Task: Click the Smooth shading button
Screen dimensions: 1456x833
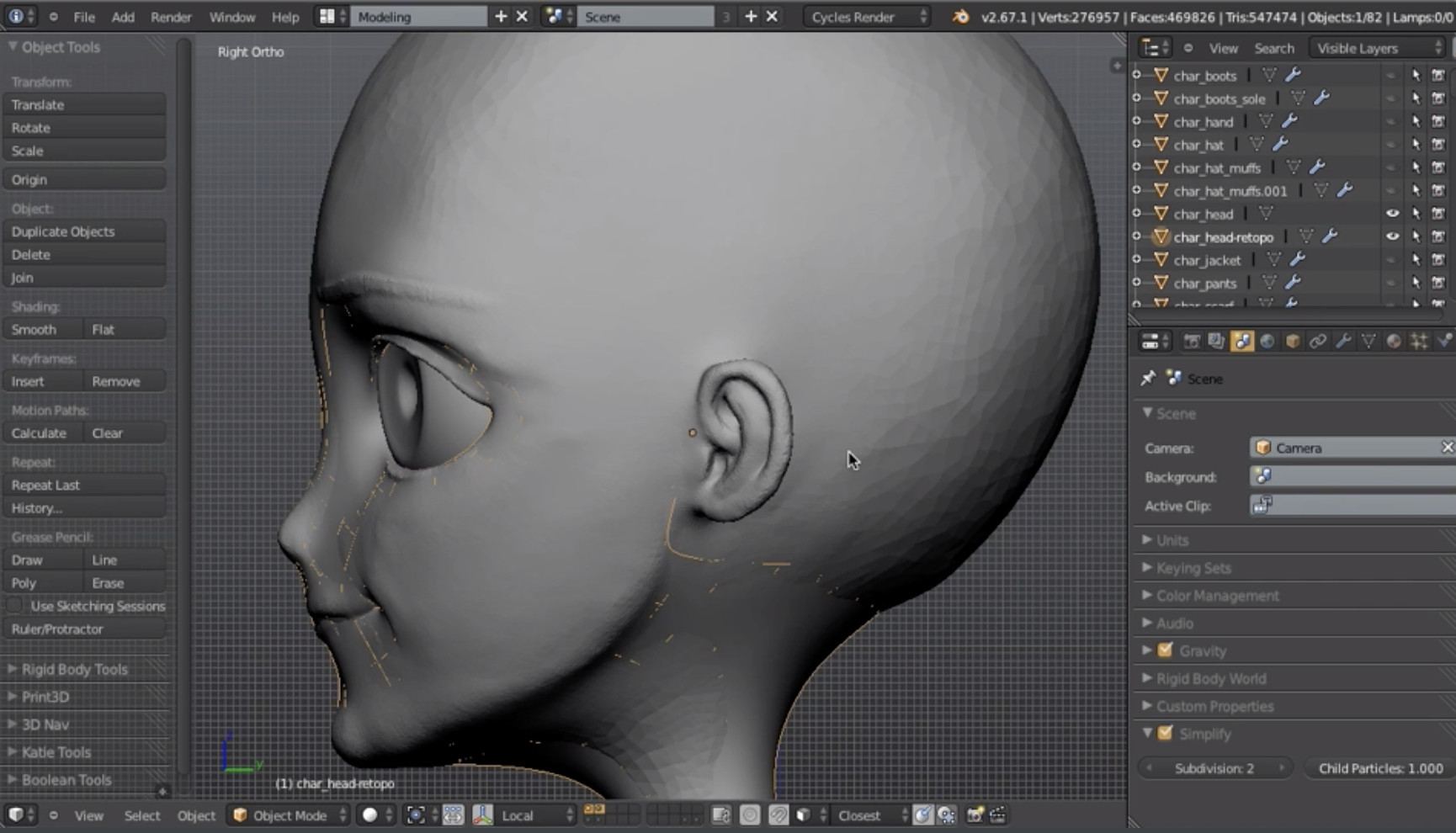Action: (42, 330)
